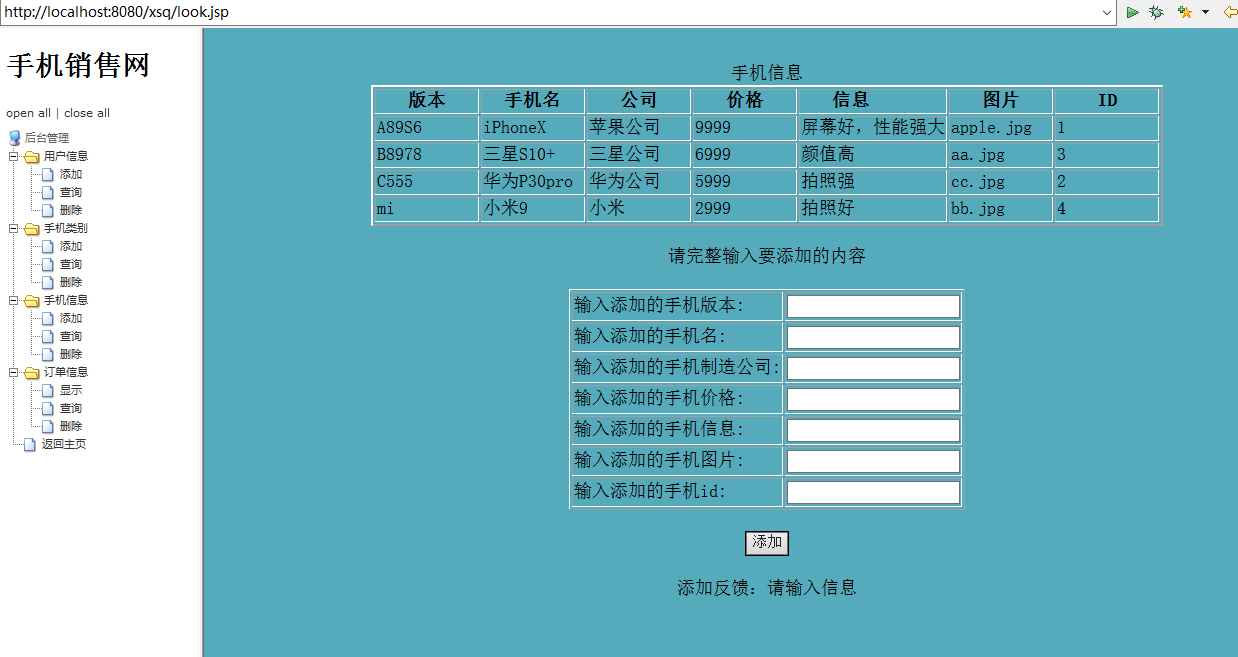Click page icon beside 显示 under 订单信息
Screen dimensions: 1238x657
[x=48, y=390]
